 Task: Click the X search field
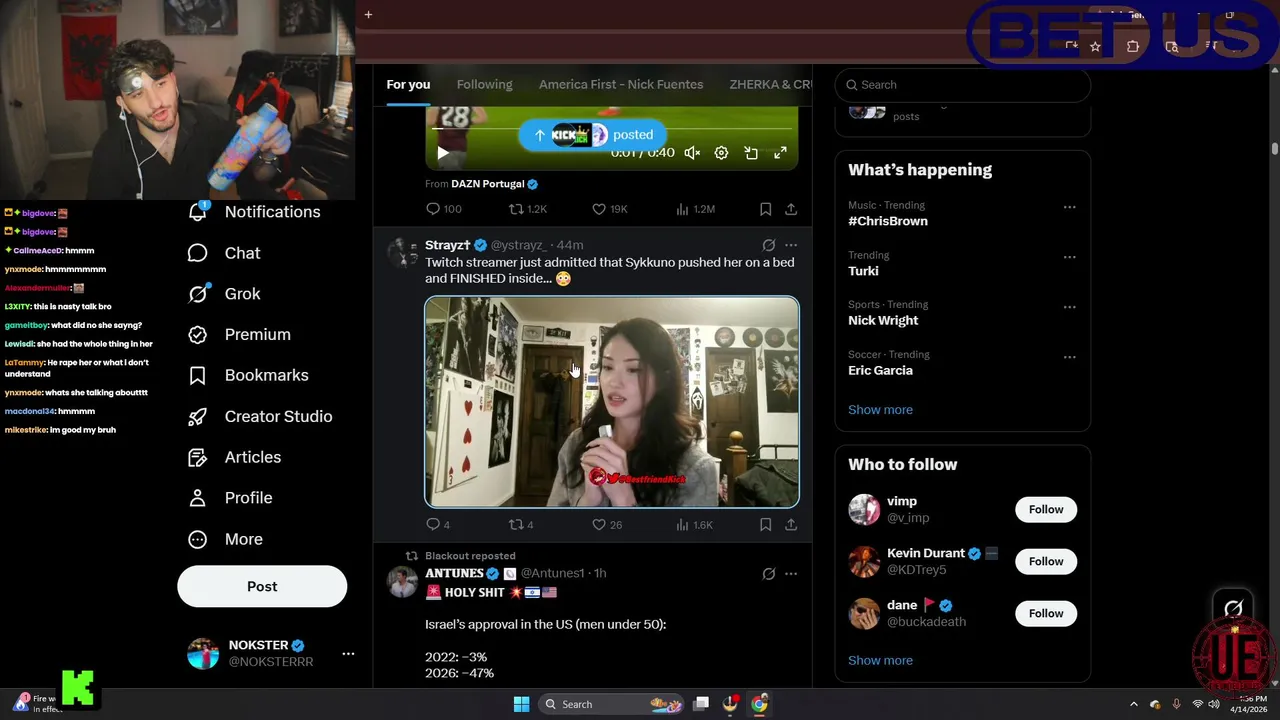(x=962, y=85)
